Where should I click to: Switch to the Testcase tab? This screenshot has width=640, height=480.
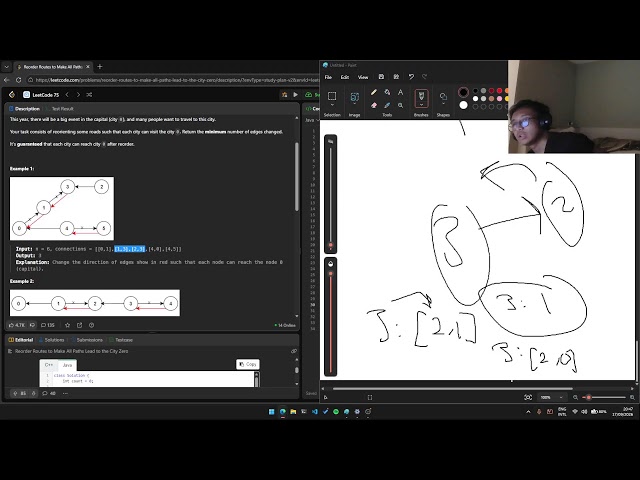[121, 340]
